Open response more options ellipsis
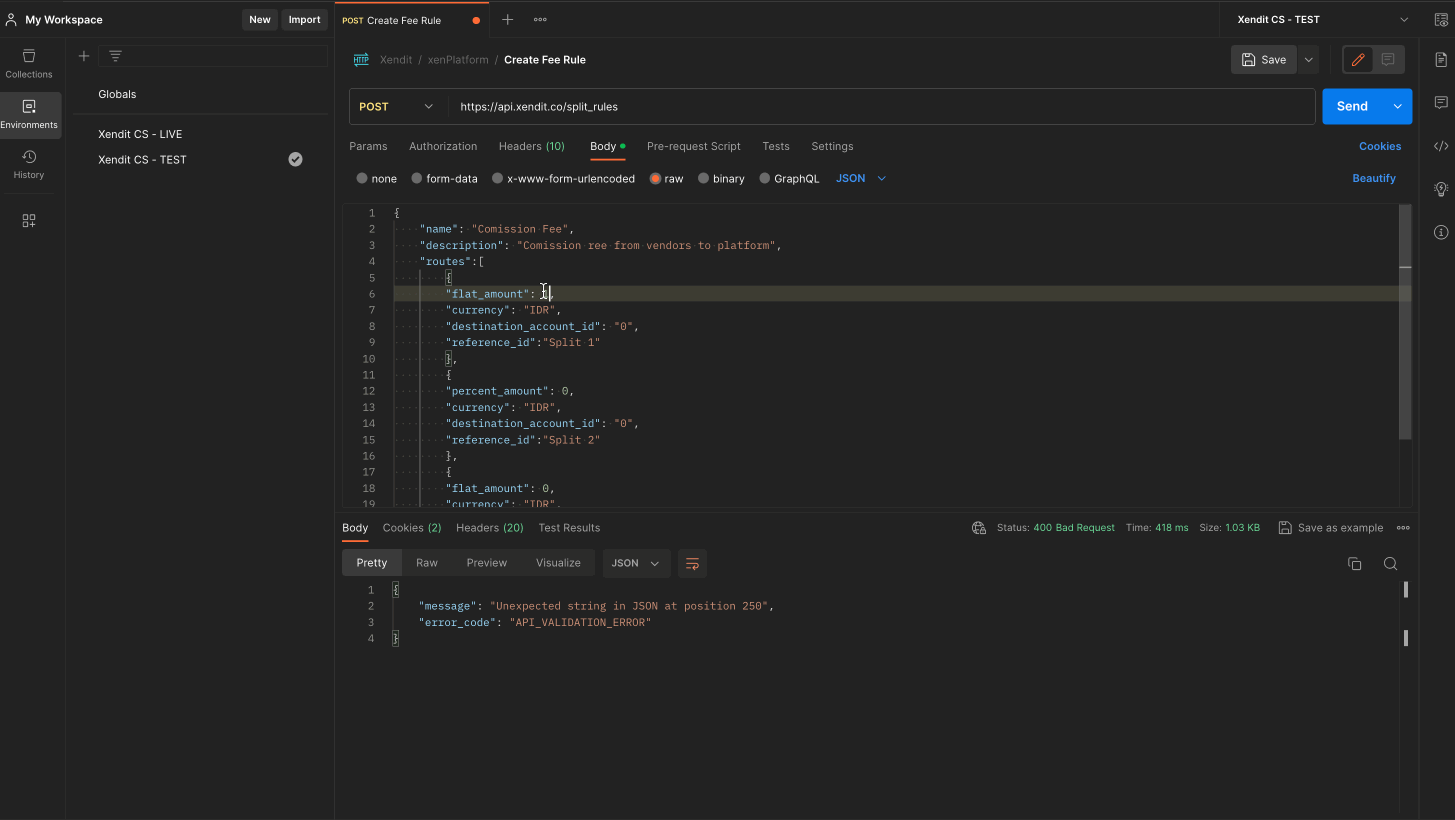 click(x=1403, y=528)
